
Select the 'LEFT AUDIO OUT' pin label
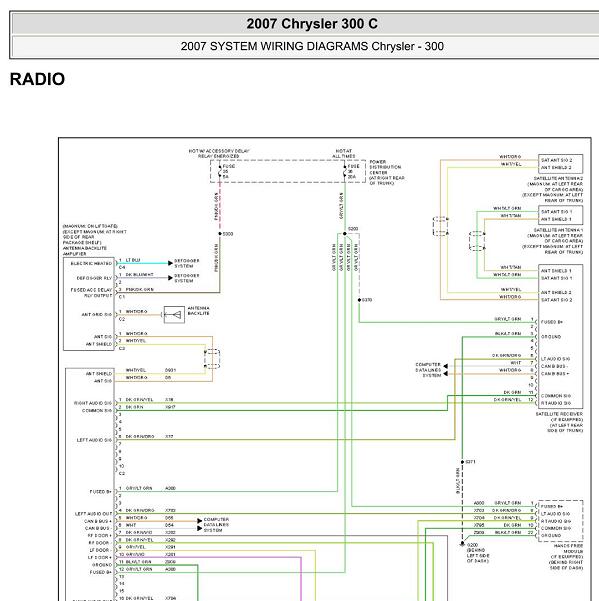[94, 514]
